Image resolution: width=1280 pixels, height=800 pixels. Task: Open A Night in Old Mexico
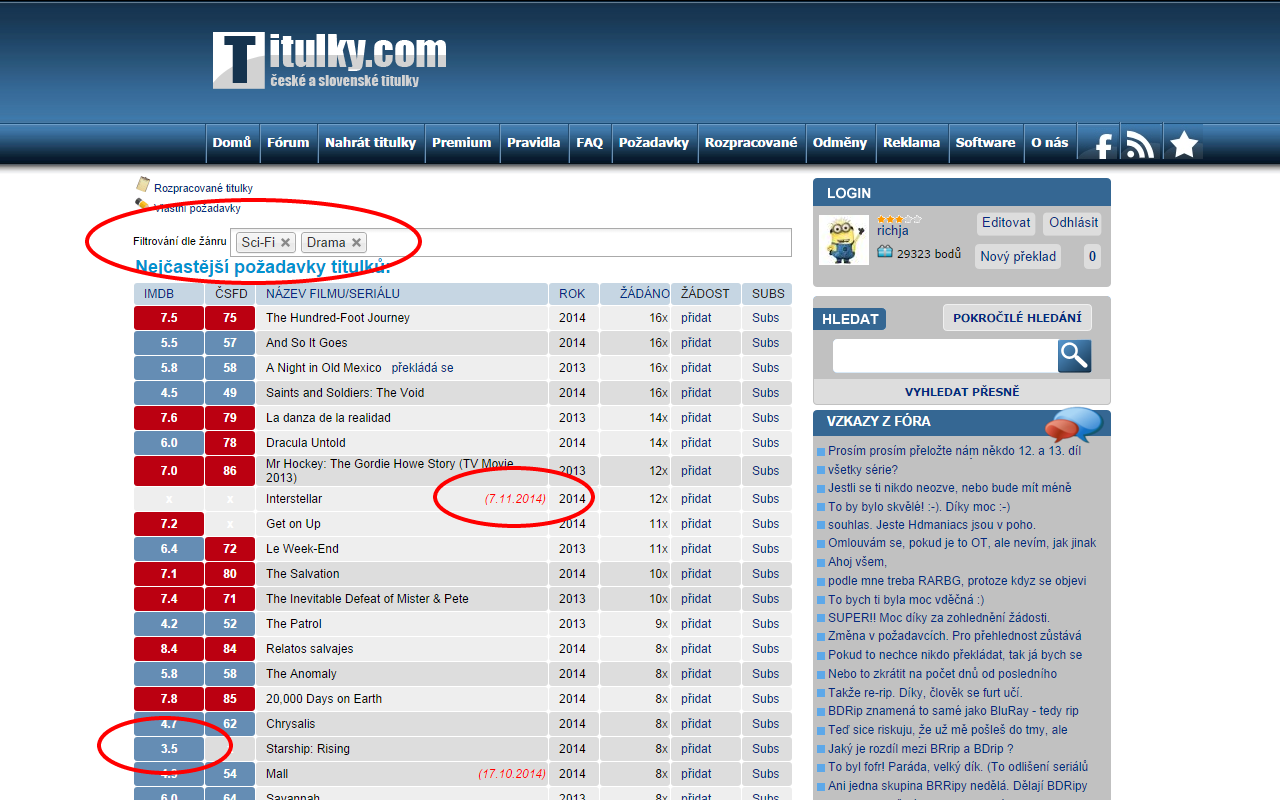[324, 368]
